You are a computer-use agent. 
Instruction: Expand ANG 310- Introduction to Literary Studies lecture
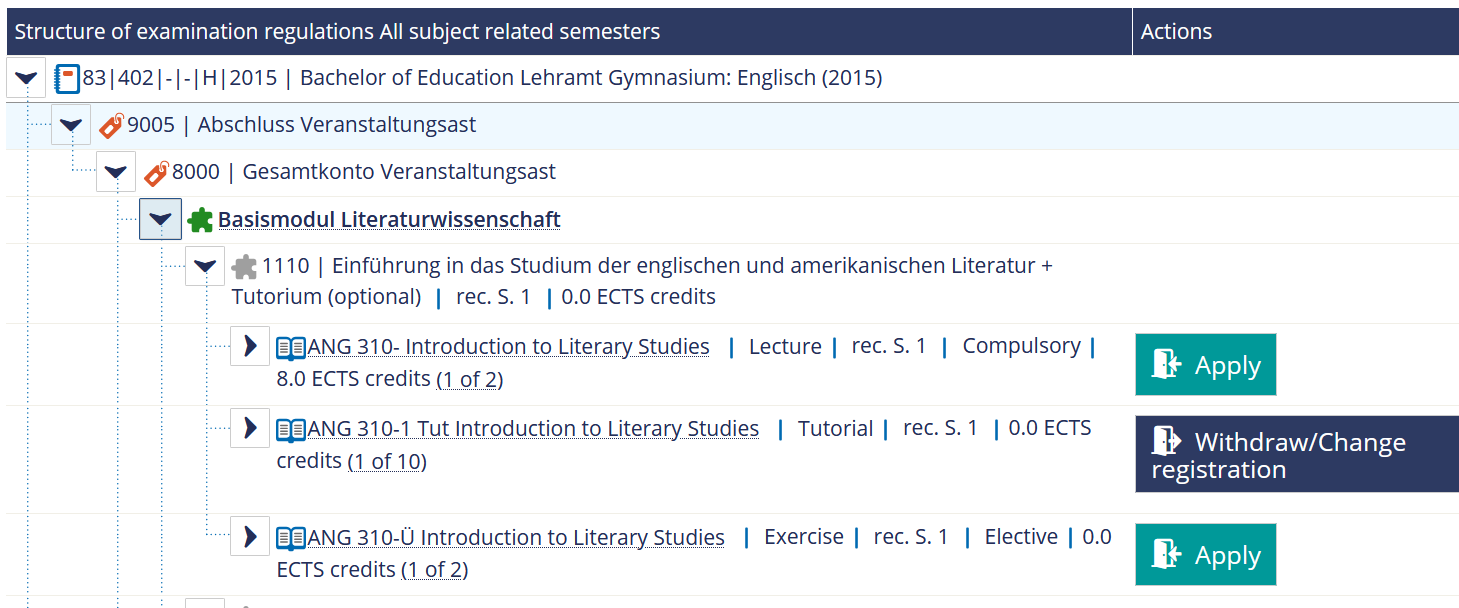[250, 346]
